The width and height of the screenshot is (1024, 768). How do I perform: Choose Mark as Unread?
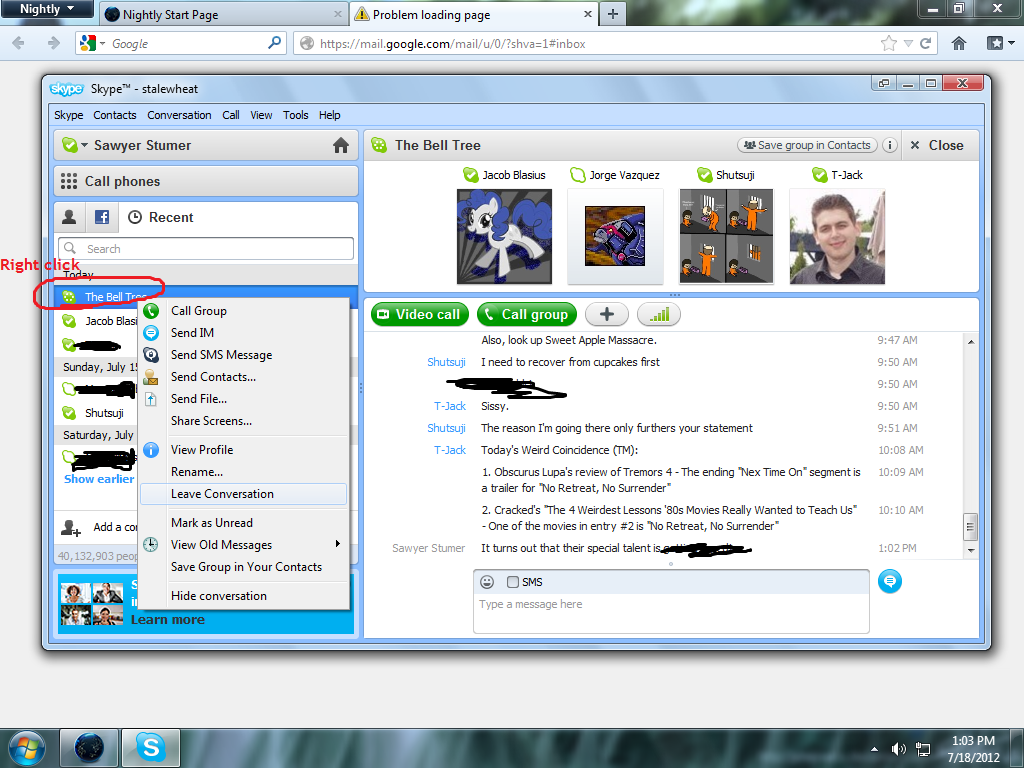[x=244, y=522]
